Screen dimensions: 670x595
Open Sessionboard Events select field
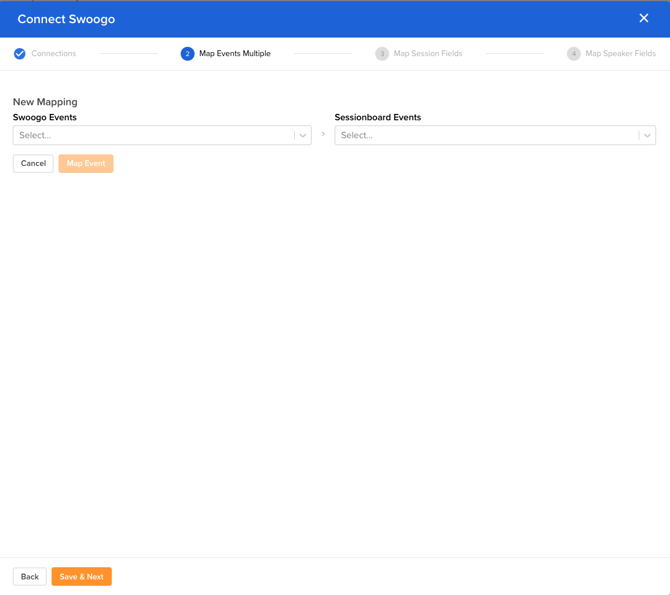click(x=495, y=135)
